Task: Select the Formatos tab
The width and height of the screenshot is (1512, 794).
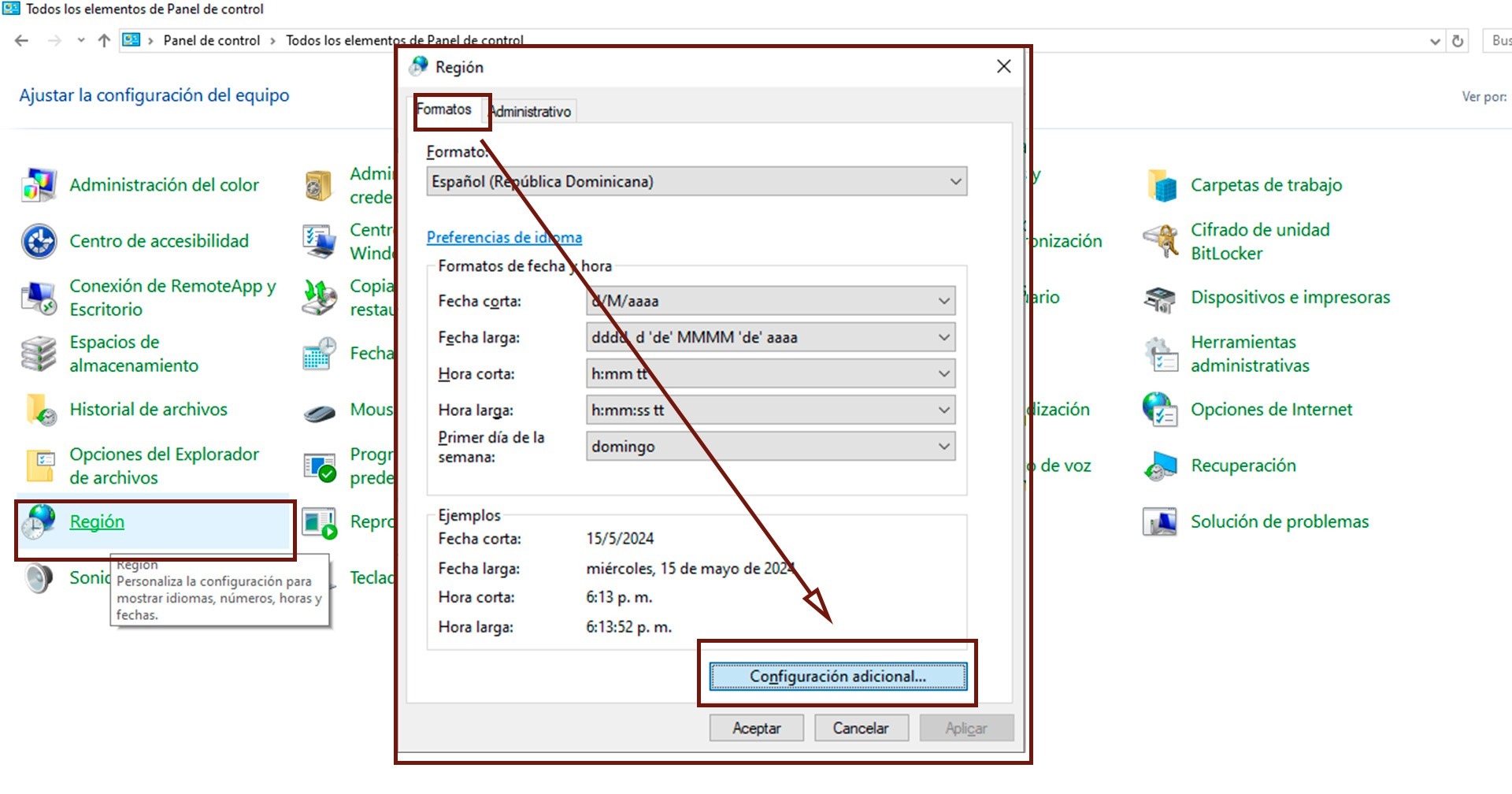Action: tap(444, 110)
